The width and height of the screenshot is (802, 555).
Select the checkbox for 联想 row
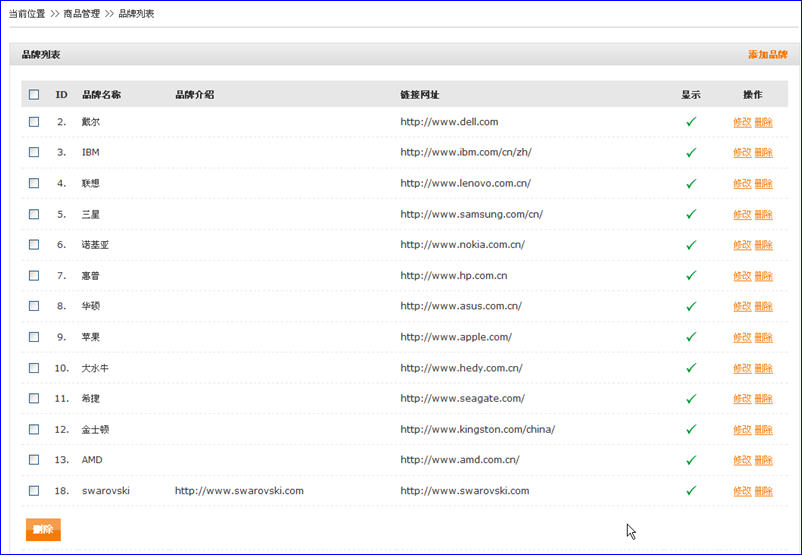pyautogui.click(x=34, y=183)
